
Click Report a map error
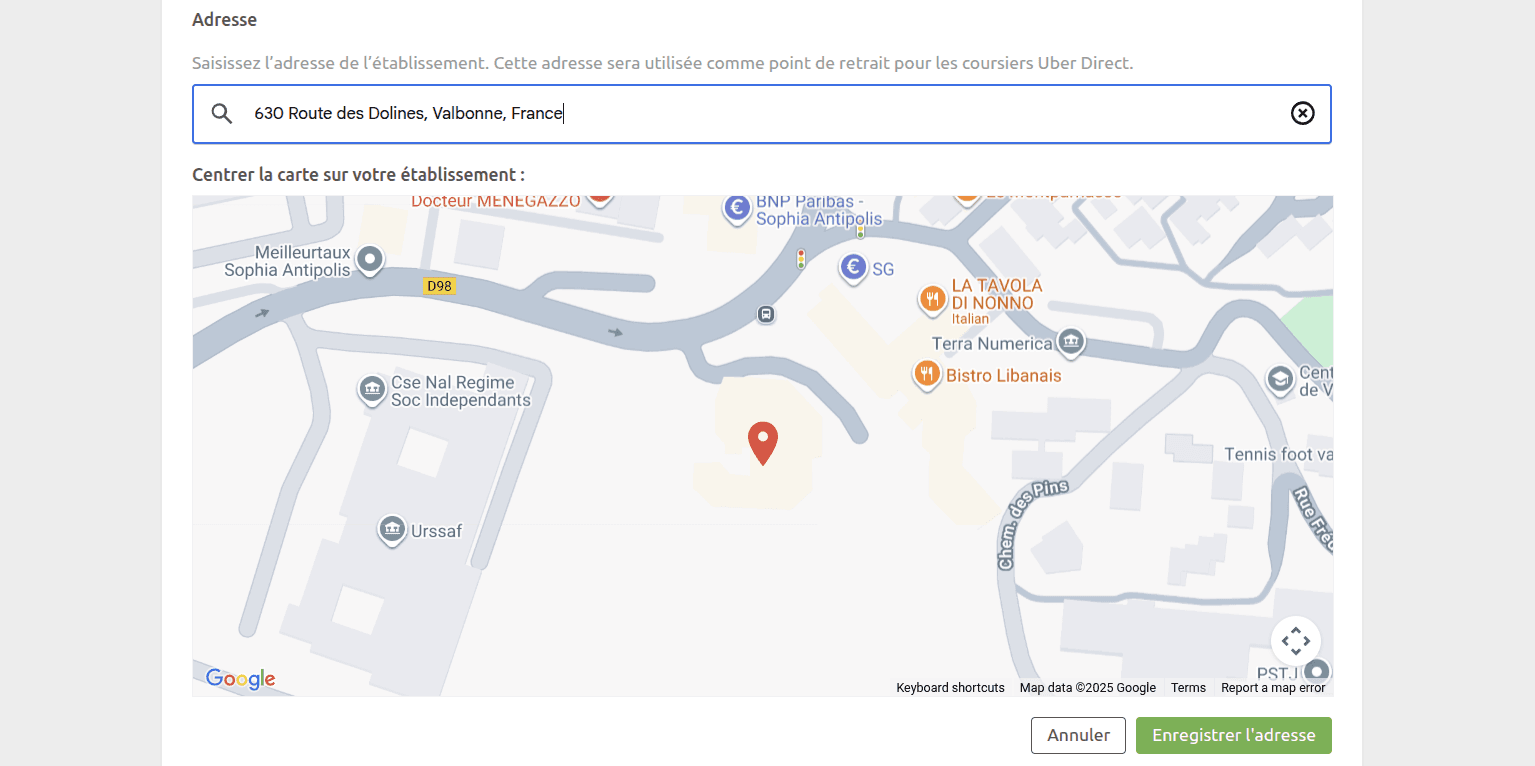coord(1272,687)
